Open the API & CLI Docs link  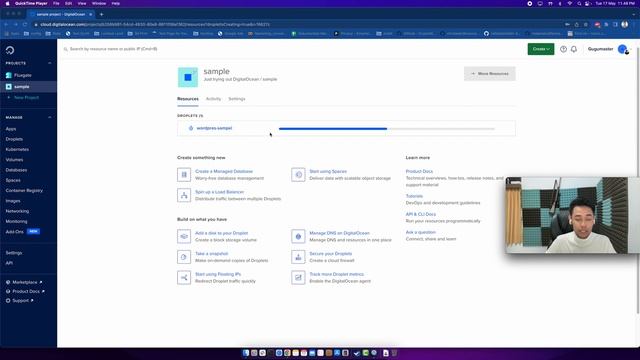pos(421,214)
